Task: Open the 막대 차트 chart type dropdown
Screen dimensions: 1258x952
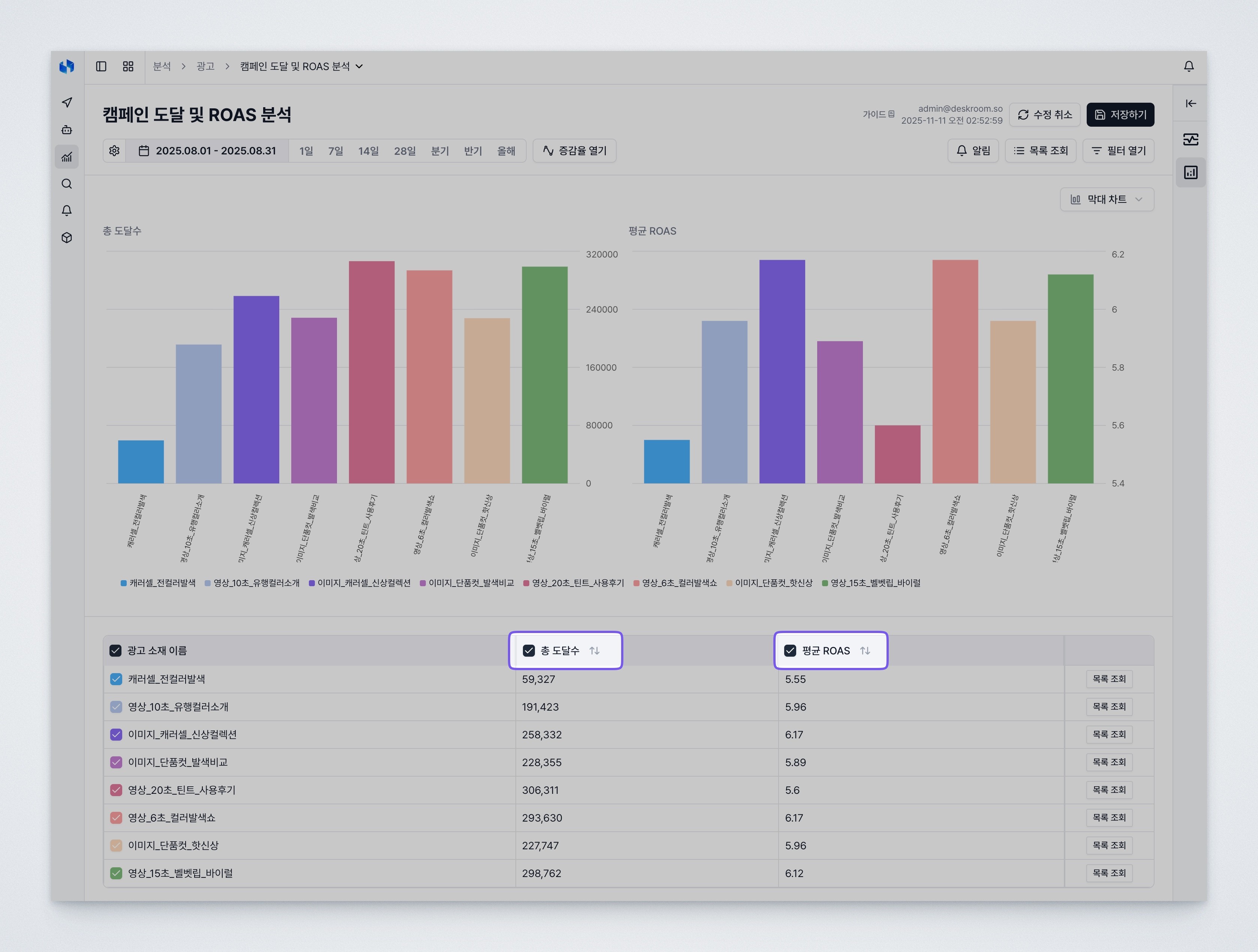Action: coord(1107,199)
